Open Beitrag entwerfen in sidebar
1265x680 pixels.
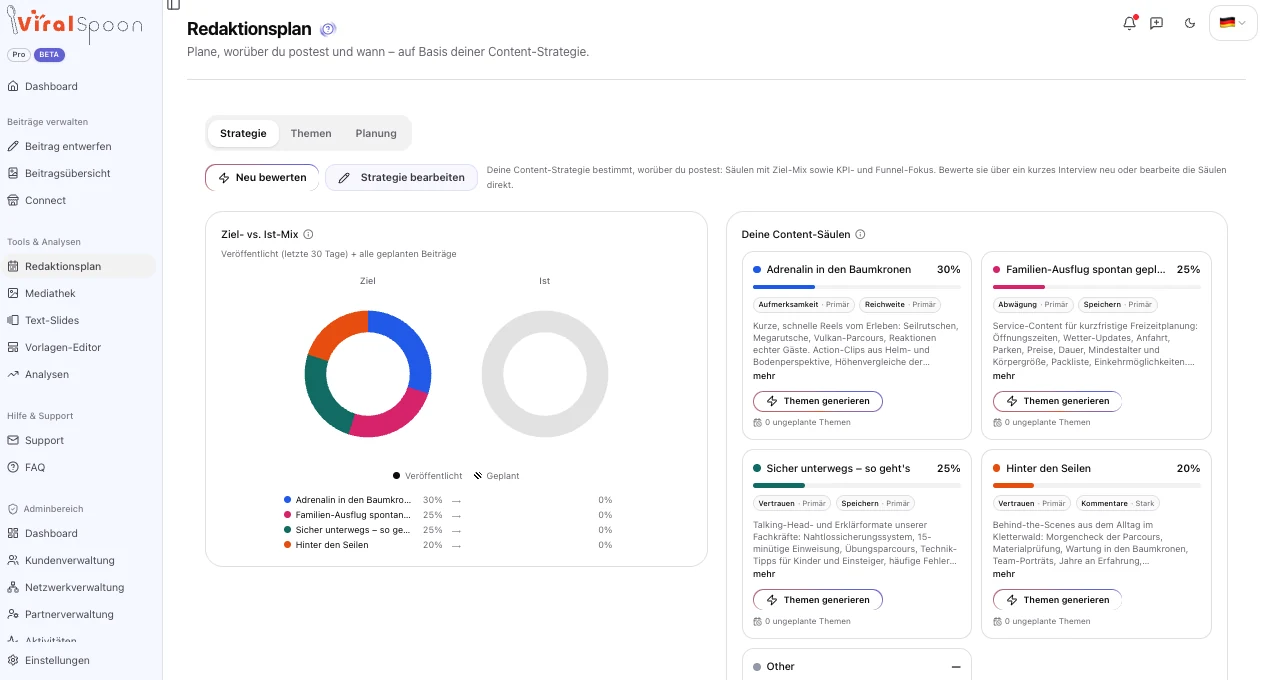coord(80,146)
